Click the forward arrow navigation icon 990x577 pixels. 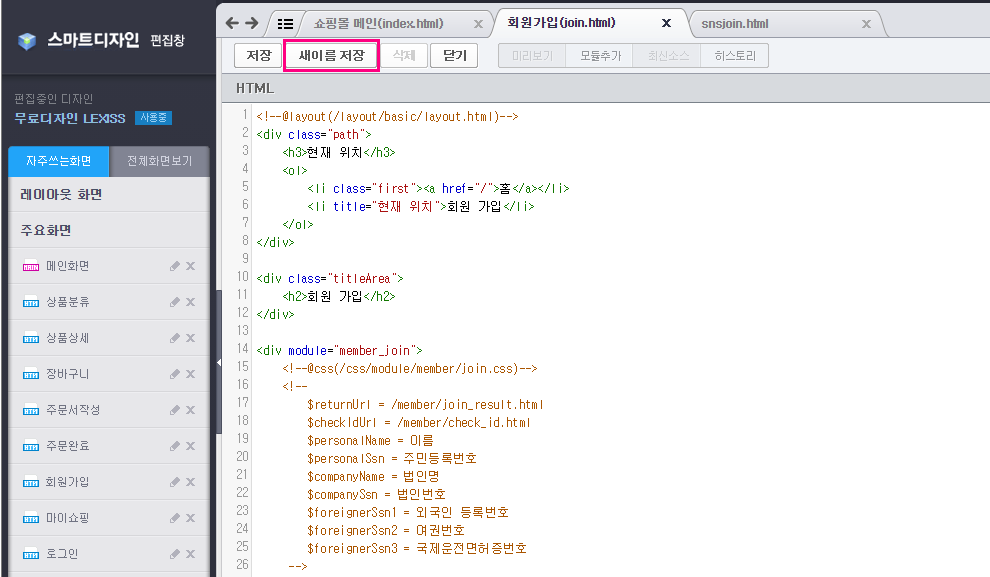(252, 23)
